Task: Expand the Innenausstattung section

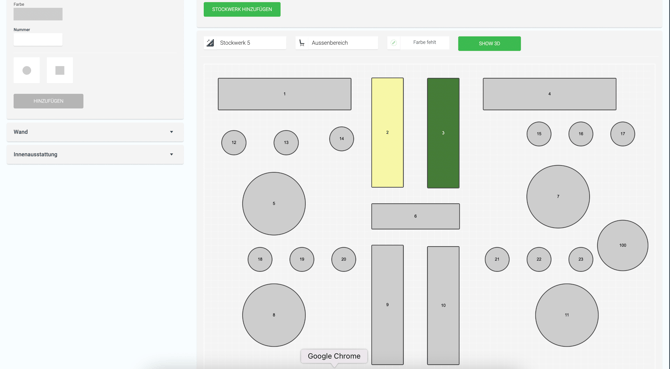Action: coord(95,154)
